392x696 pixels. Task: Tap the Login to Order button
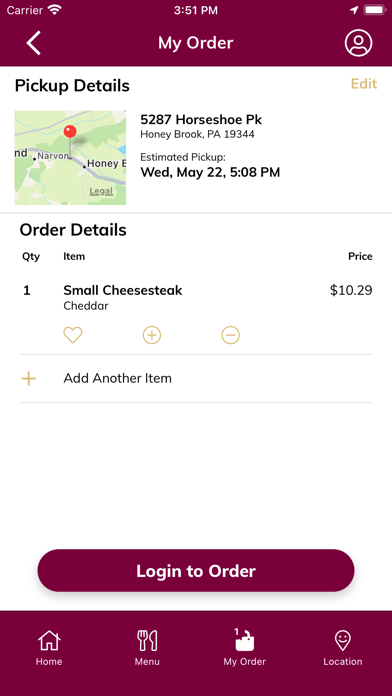pyautogui.click(x=196, y=570)
